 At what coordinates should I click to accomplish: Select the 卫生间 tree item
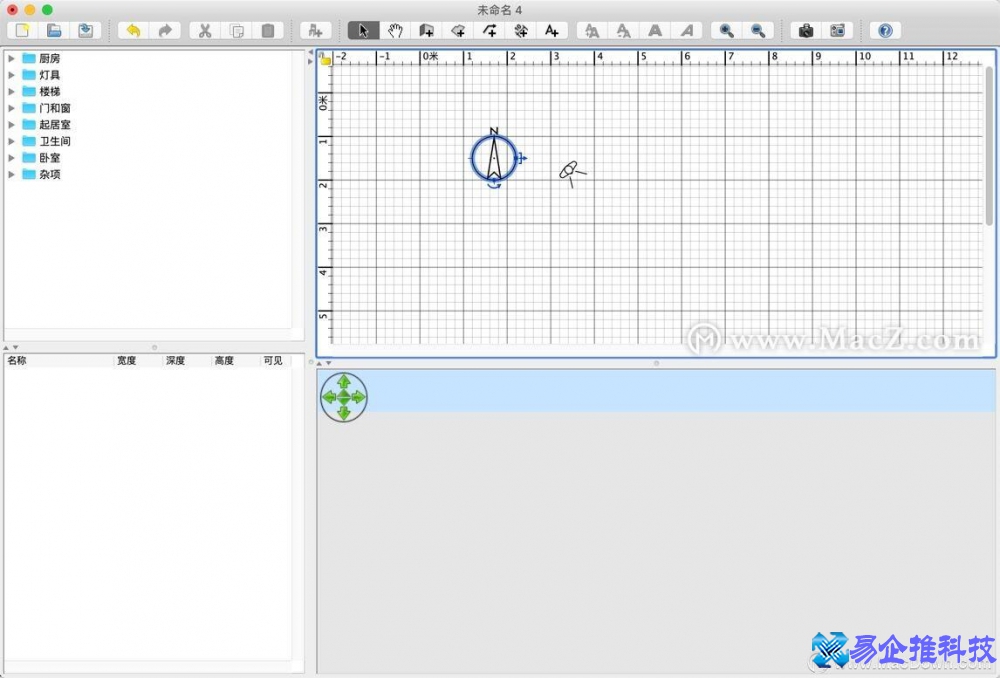pyautogui.click(x=54, y=141)
